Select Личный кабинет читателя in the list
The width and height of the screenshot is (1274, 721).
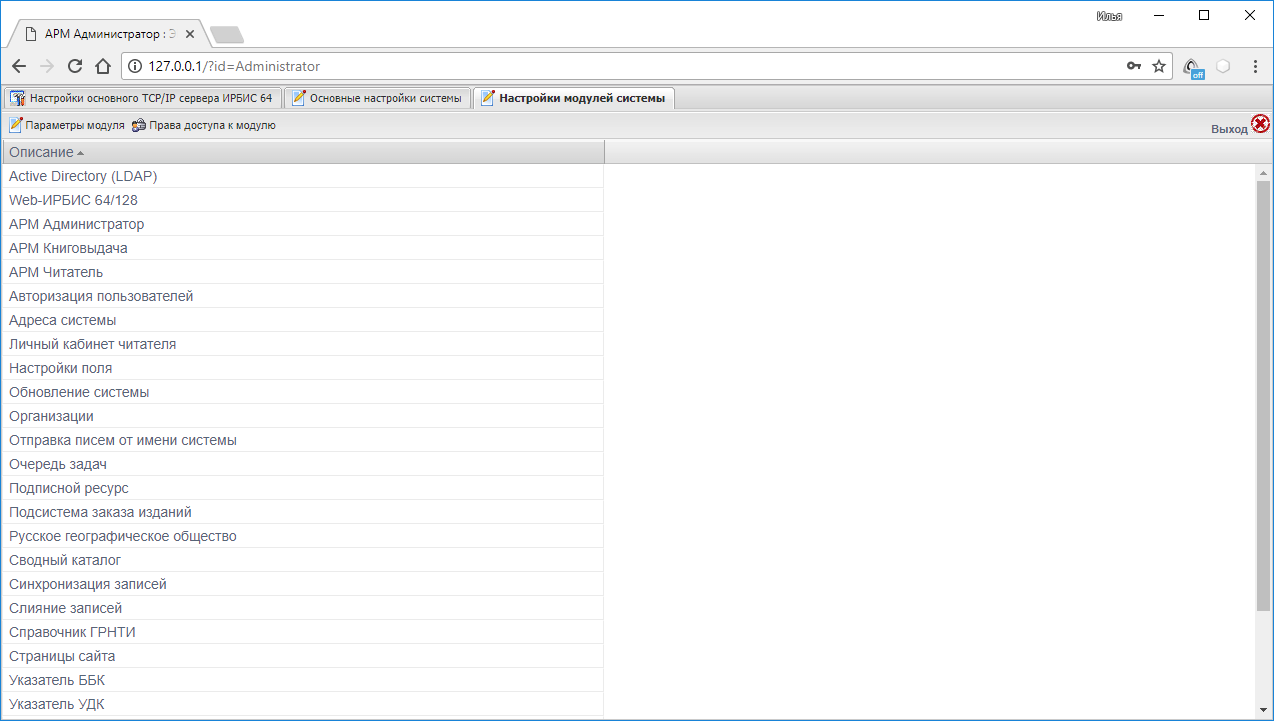(92, 344)
